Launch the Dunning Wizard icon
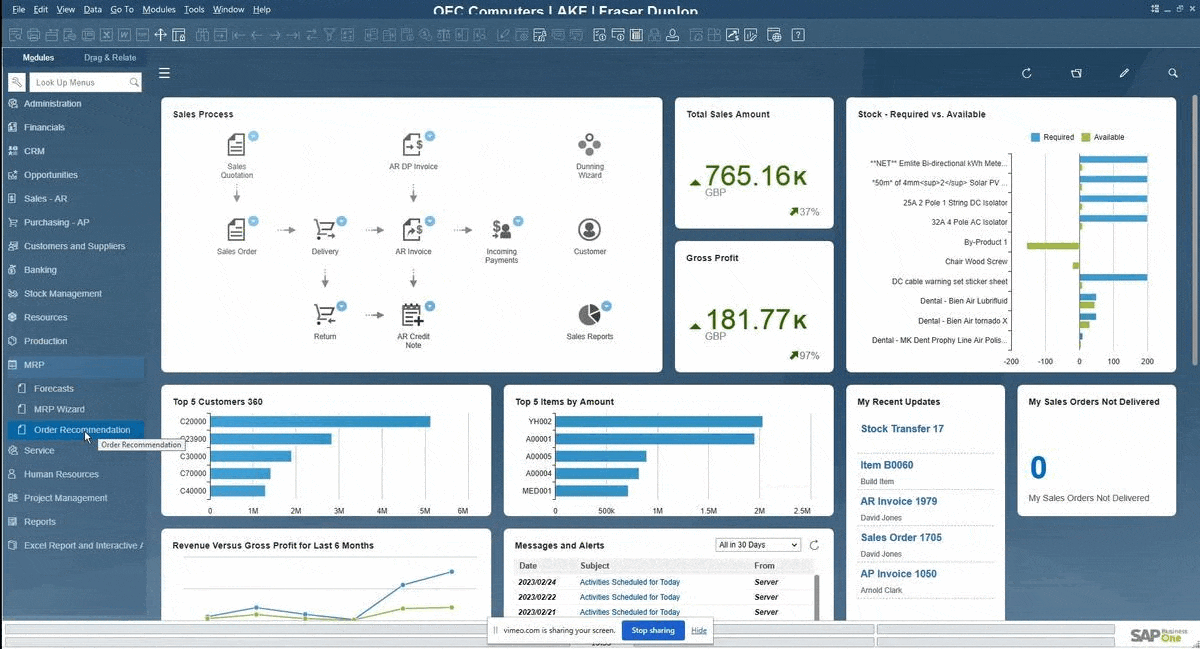This screenshot has width=1200, height=649. pyautogui.click(x=590, y=145)
